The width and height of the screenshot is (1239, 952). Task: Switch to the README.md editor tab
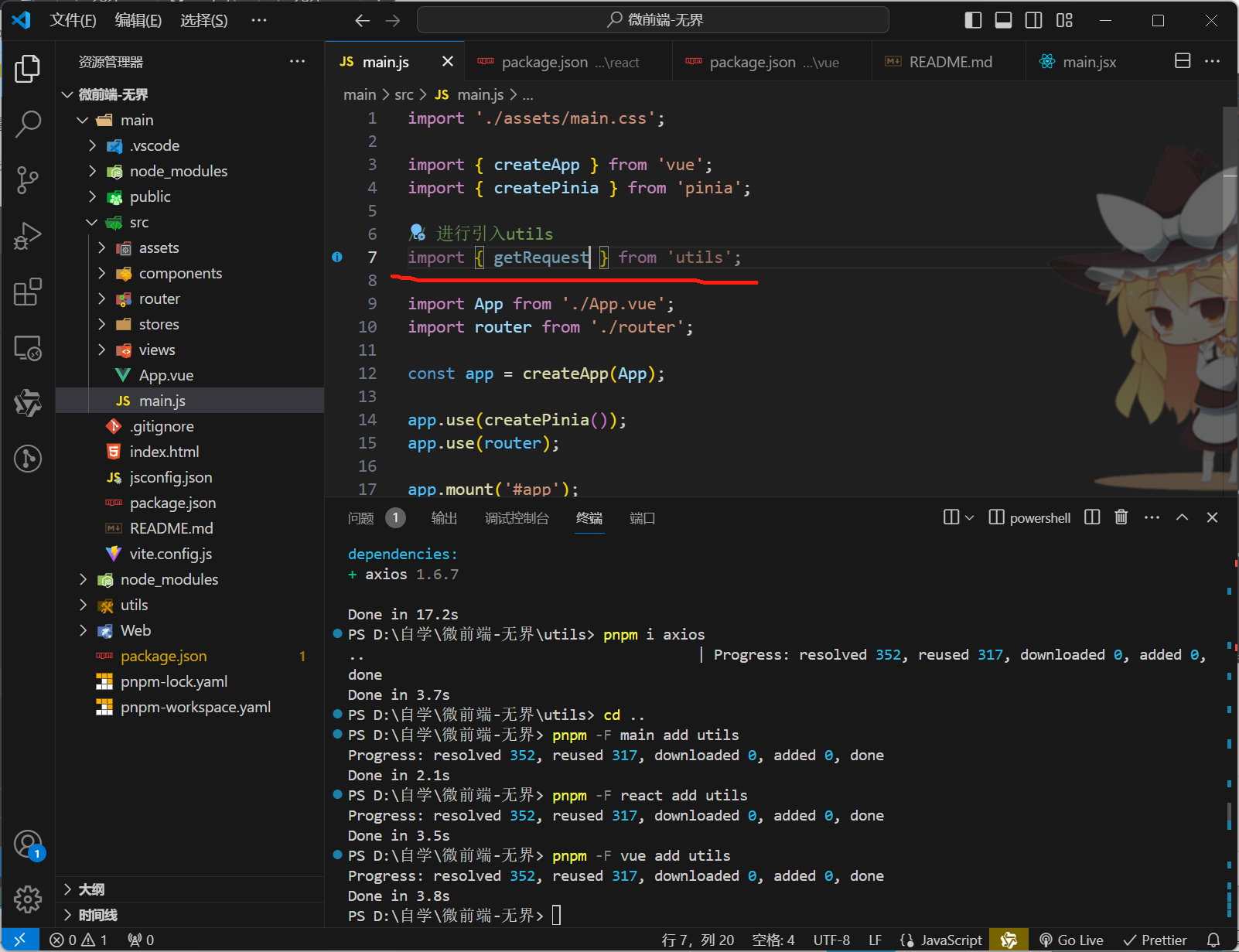(950, 62)
